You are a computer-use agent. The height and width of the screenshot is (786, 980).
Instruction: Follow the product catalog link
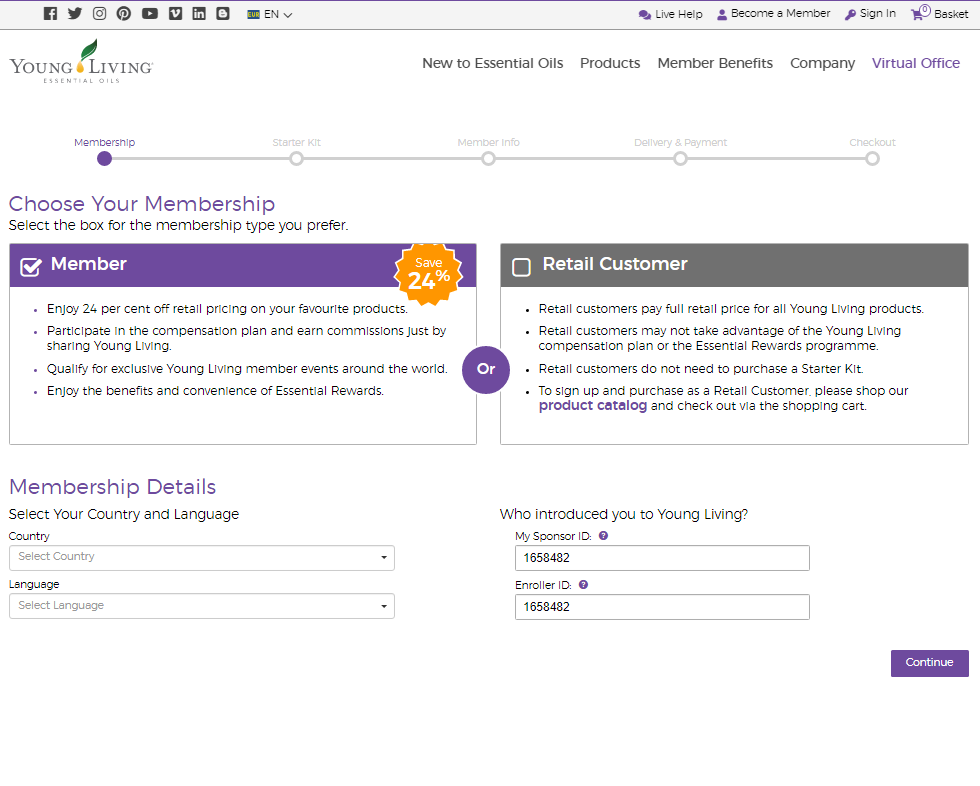pyautogui.click(x=592, y=405)
